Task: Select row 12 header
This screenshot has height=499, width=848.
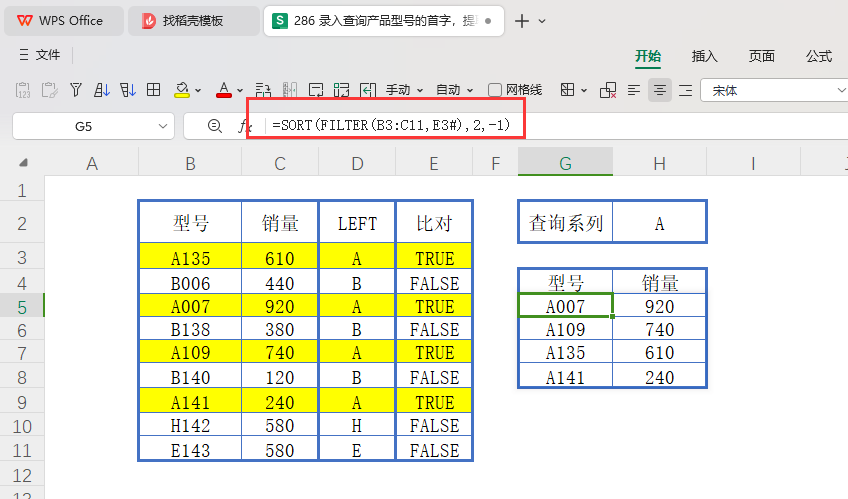Action: (22, 475)
